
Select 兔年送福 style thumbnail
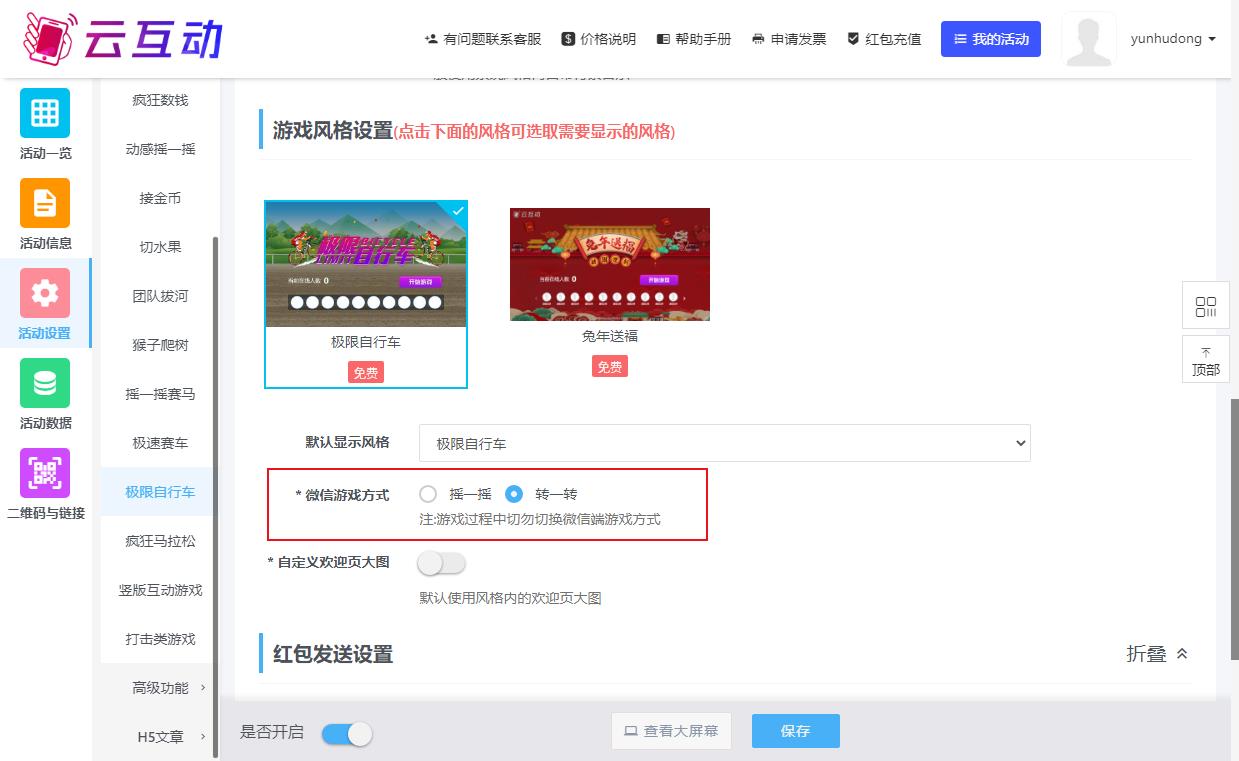tap(610, 264)
